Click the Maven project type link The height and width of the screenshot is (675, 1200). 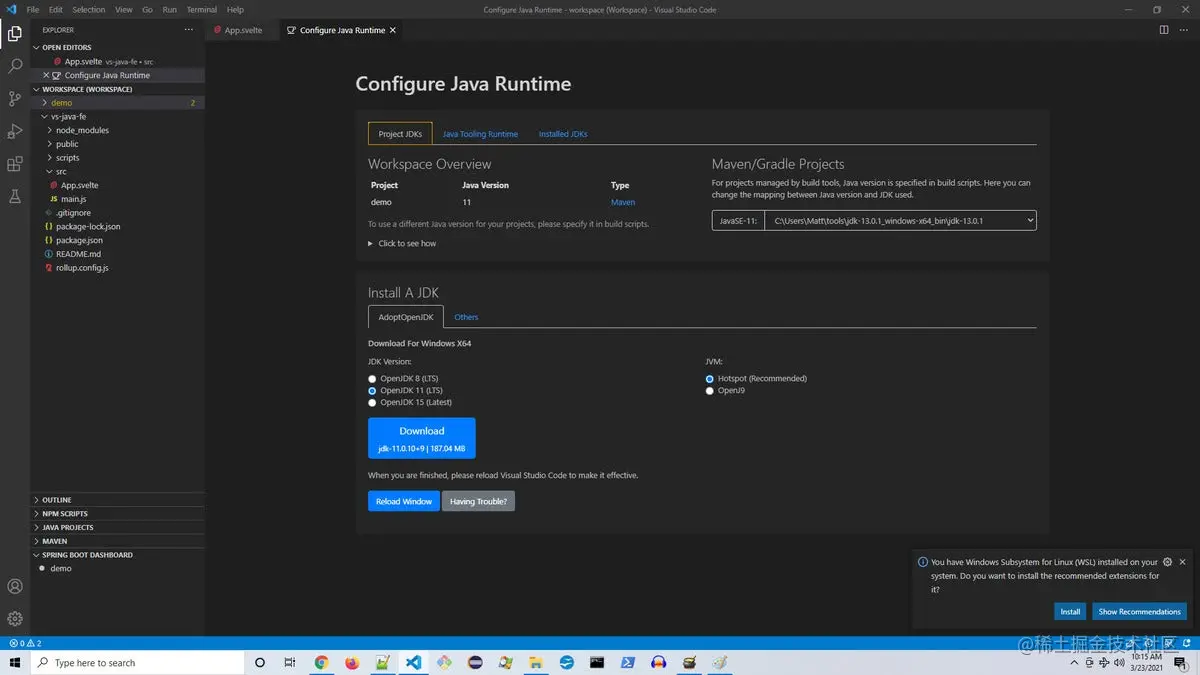[x=623, y=202]
